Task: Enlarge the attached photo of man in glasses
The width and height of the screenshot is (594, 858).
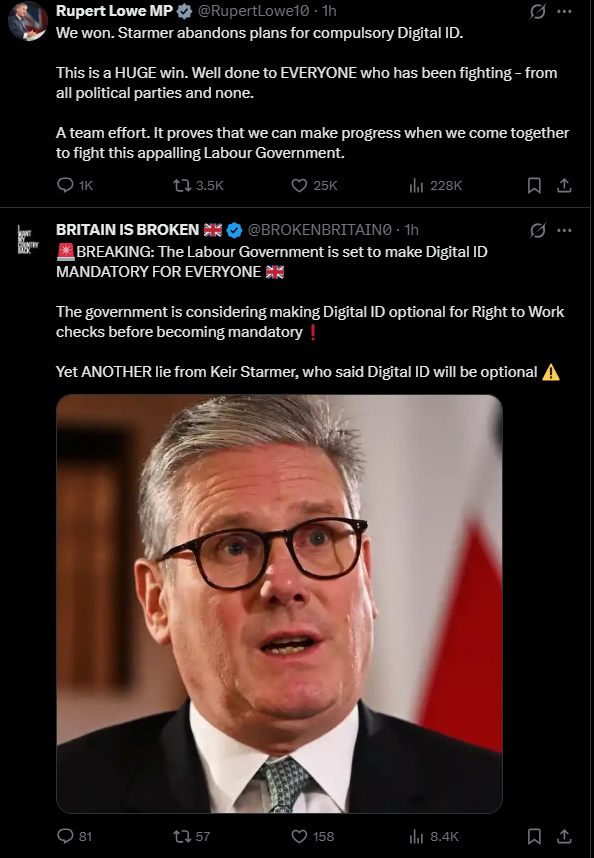Action: click(279, 604)
